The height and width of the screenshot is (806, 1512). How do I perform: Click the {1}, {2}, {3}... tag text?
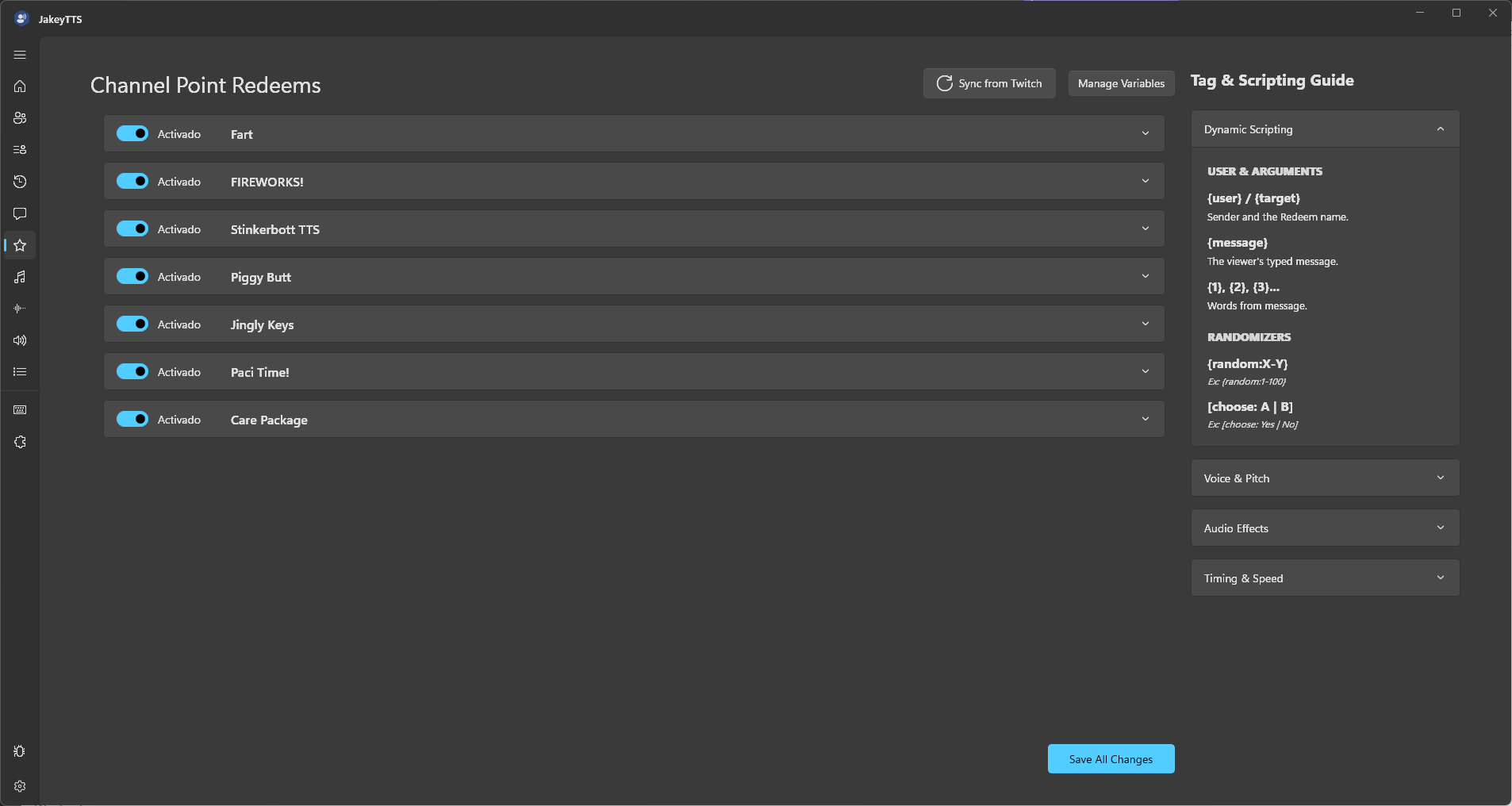pos(1243,287)
